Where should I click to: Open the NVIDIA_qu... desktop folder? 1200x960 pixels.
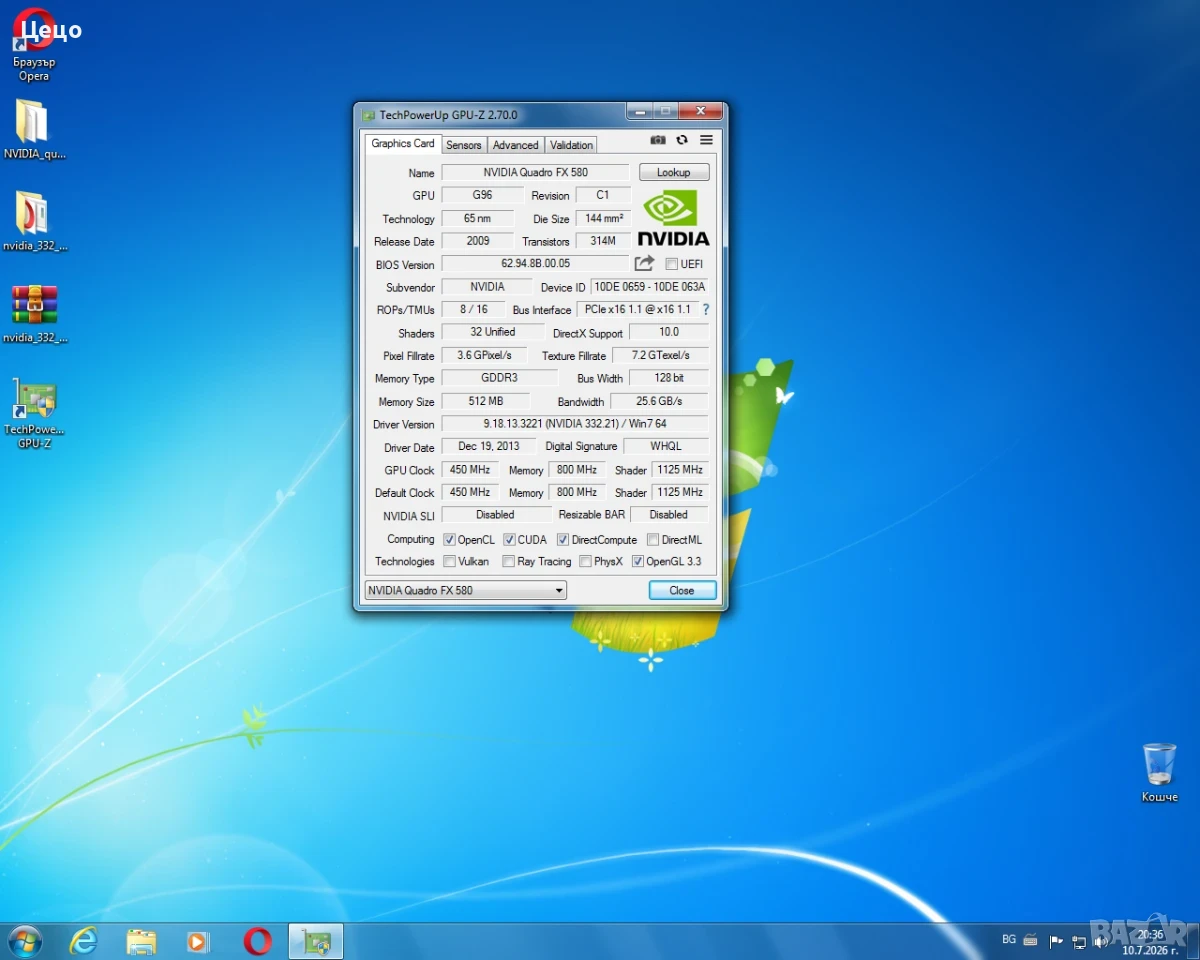tap(34, 130)
